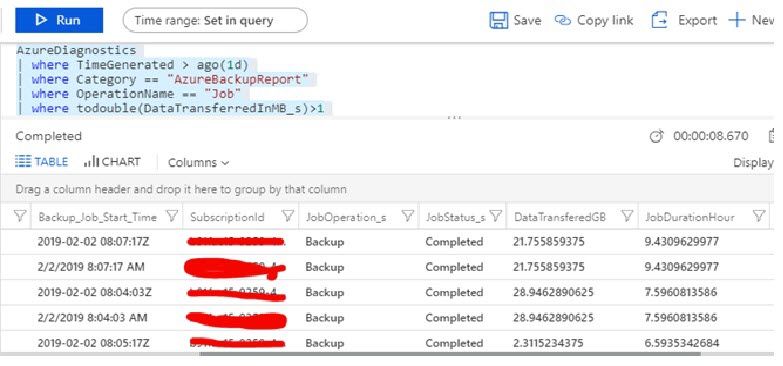Switch to the TABLE view tab

tap(41, 162)
